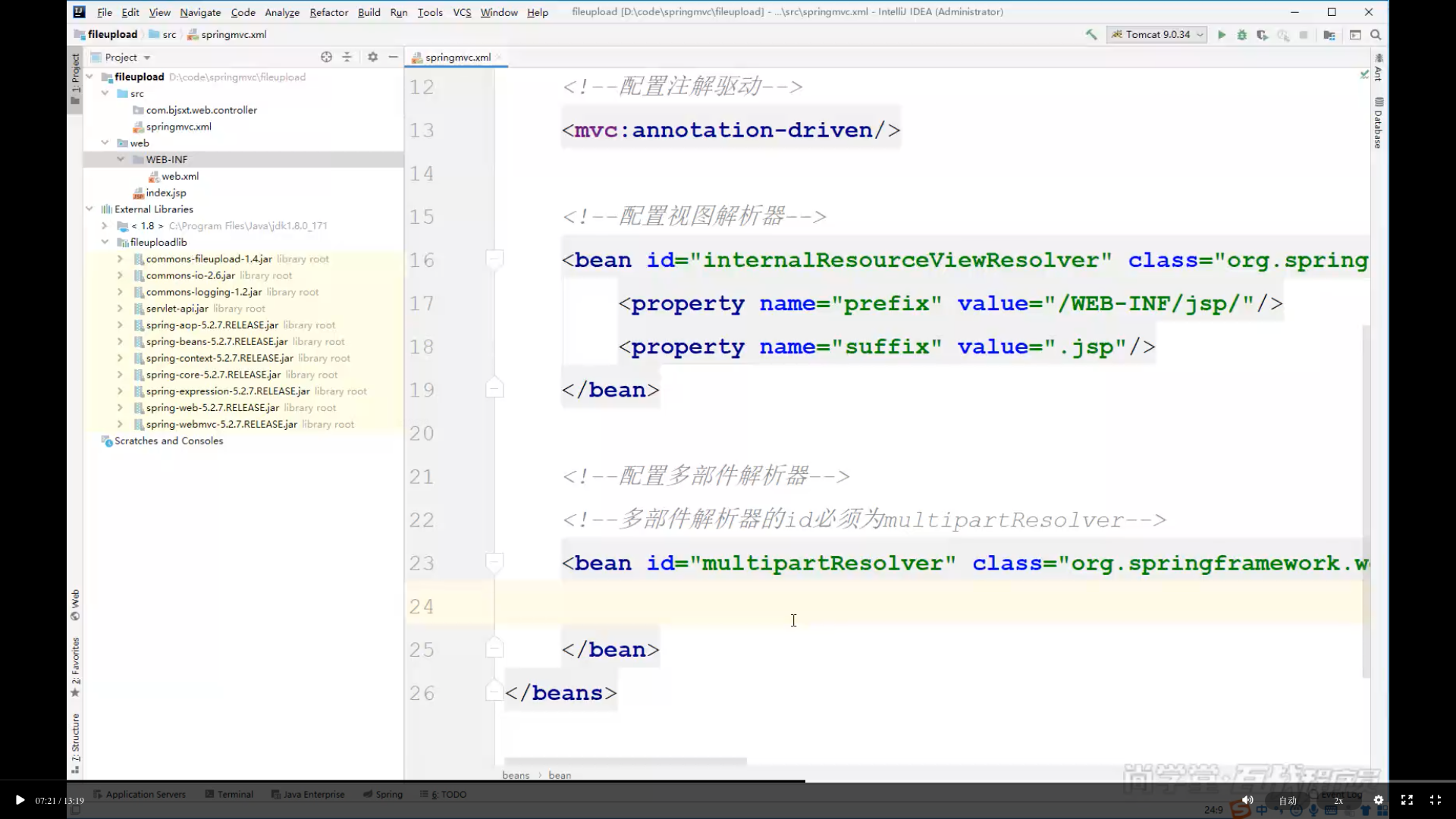Run Tomcat with the green play icon
This screenshot has height=819, width=1456.
1222,35
